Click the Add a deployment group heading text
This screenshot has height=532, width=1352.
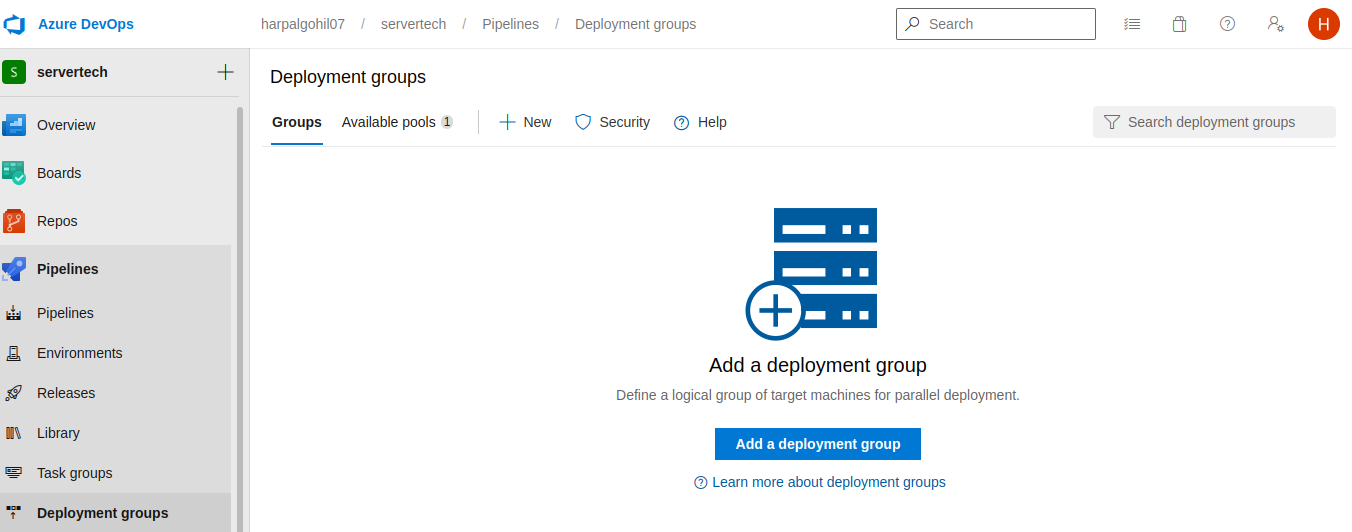pyautogui.click(x=818, y=365)
